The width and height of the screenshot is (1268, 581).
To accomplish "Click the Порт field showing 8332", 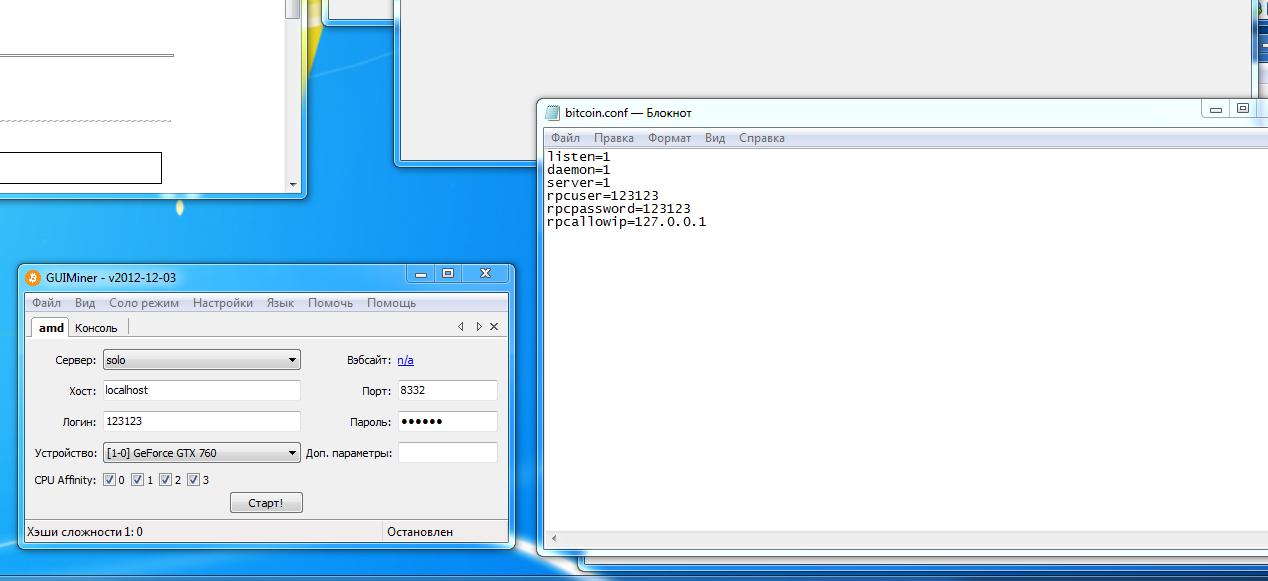I will point(447,390).
